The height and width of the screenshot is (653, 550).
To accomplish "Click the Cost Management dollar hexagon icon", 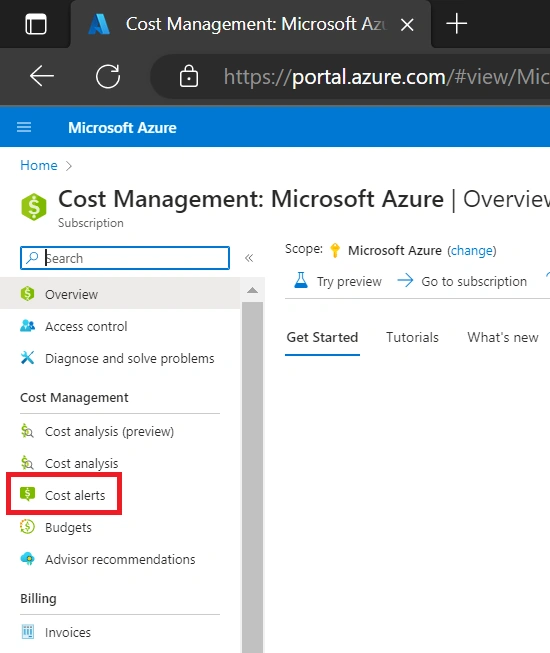I will (34, 207).
